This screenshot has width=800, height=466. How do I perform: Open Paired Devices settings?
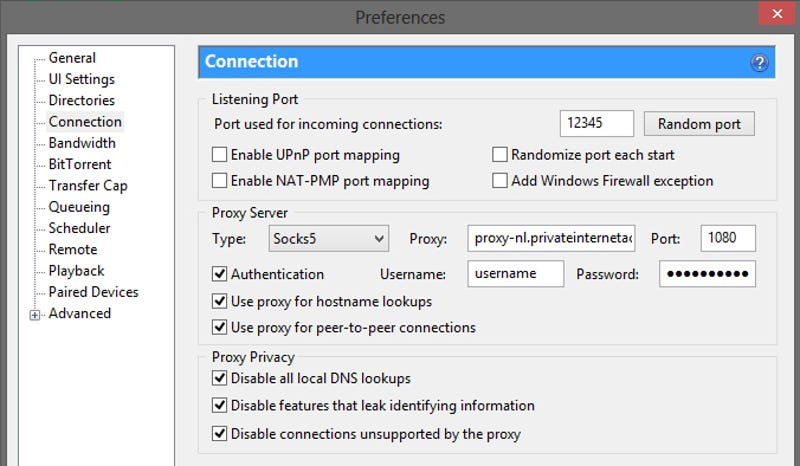[93, 292]
